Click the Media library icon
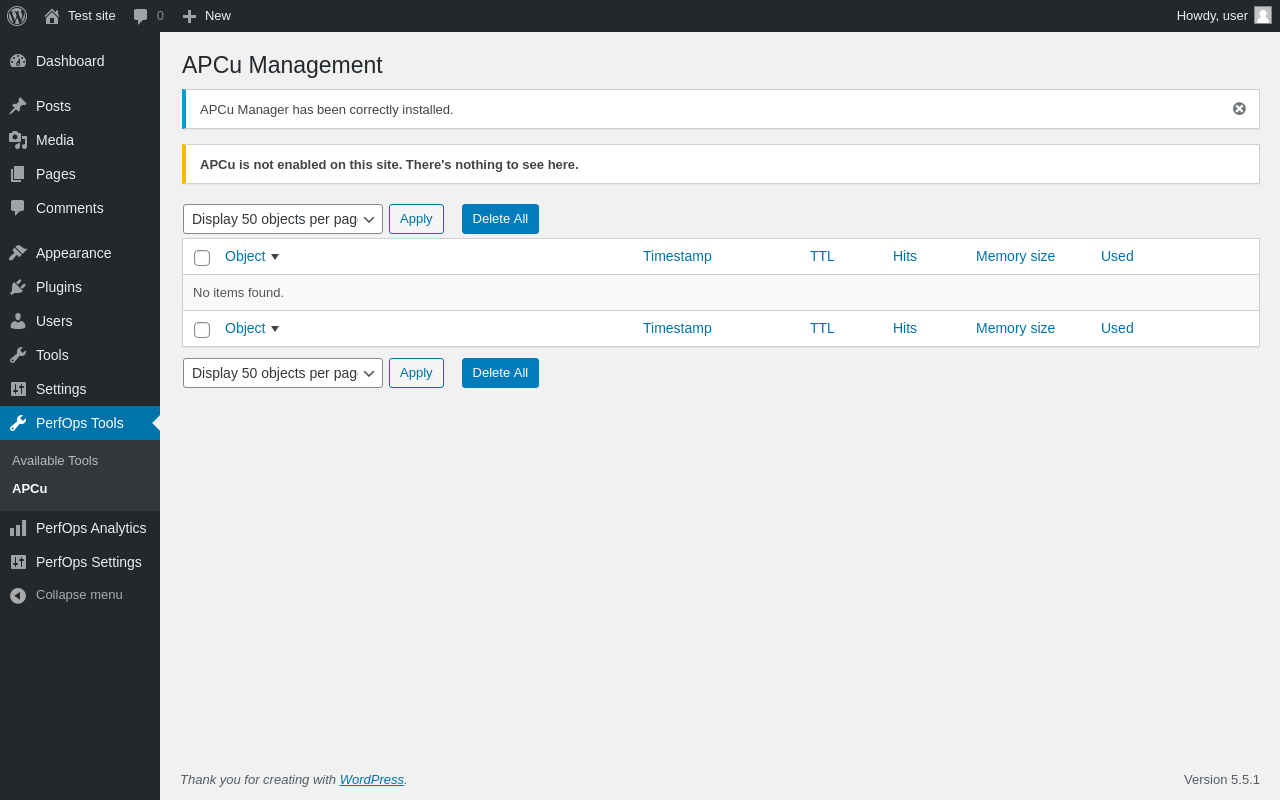1280x800 pixels. coord(18,140)
